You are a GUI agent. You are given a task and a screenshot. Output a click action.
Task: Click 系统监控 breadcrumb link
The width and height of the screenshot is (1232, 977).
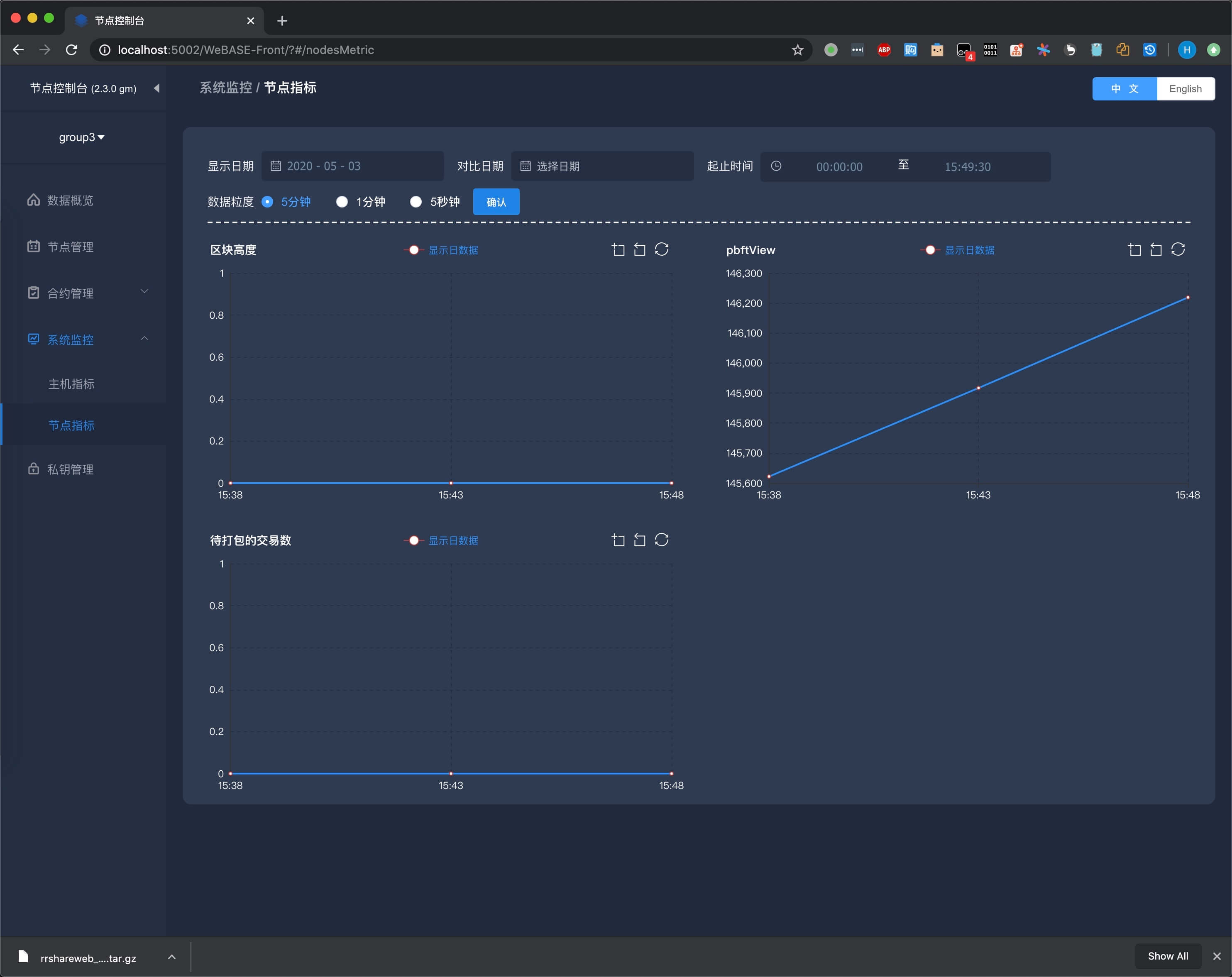(x=226, y=88)
